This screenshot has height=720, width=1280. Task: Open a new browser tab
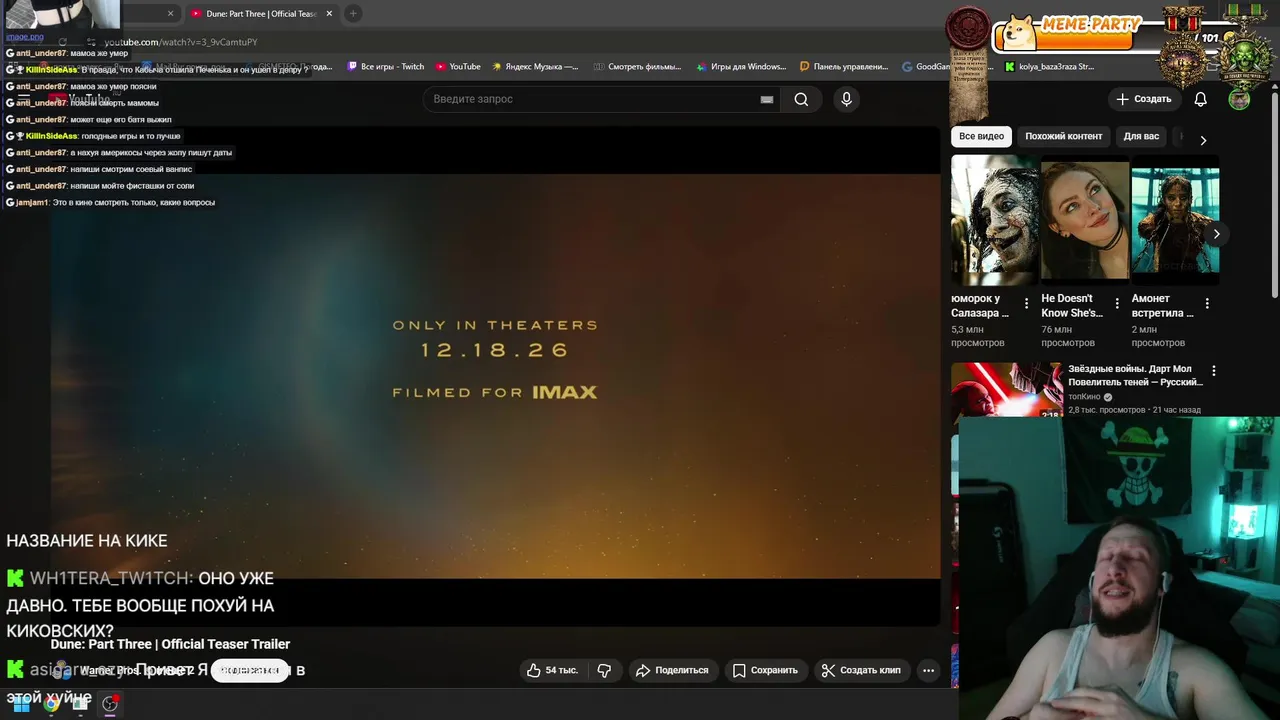(x=353, y=13)
